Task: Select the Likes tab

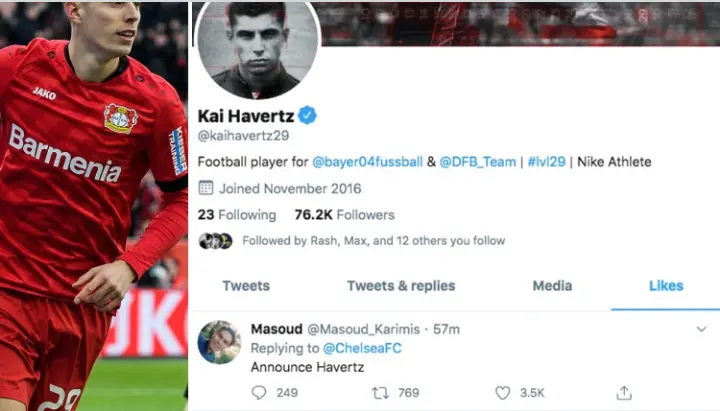Action: [x=666, y=286]
